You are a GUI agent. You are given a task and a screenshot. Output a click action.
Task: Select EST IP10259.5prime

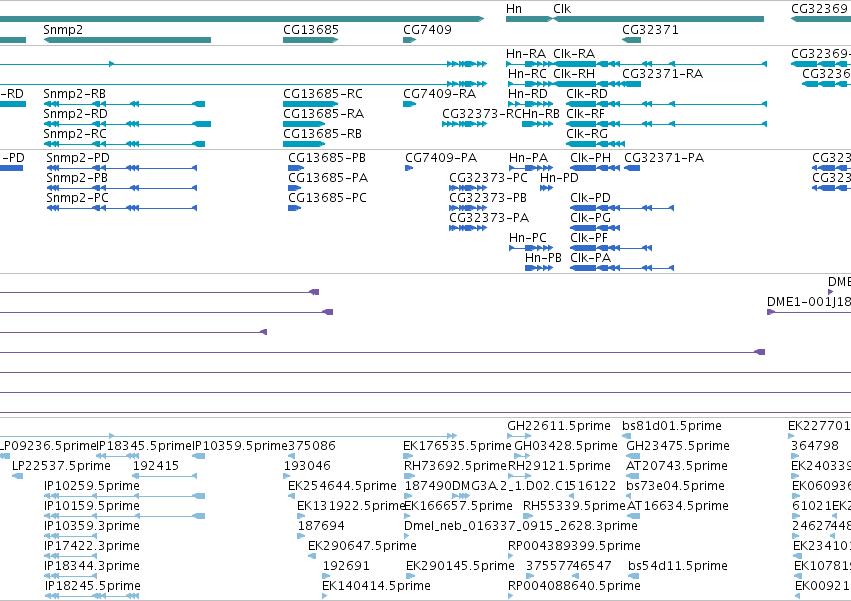(92, 486)
